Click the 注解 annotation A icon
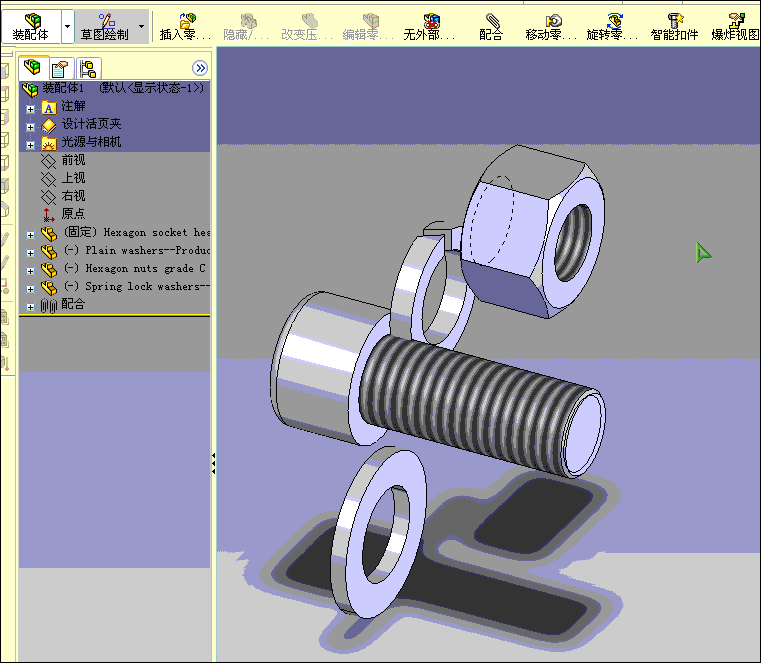 (x=49, y=107)
